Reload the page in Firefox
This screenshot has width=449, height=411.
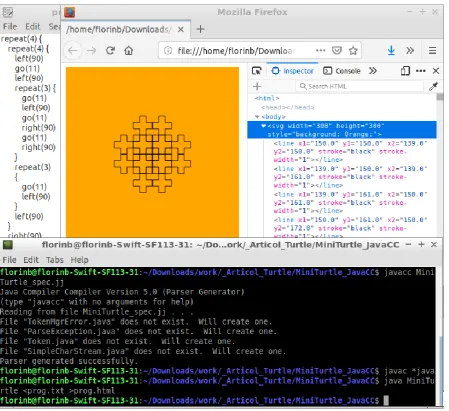[x=110, y=51]
